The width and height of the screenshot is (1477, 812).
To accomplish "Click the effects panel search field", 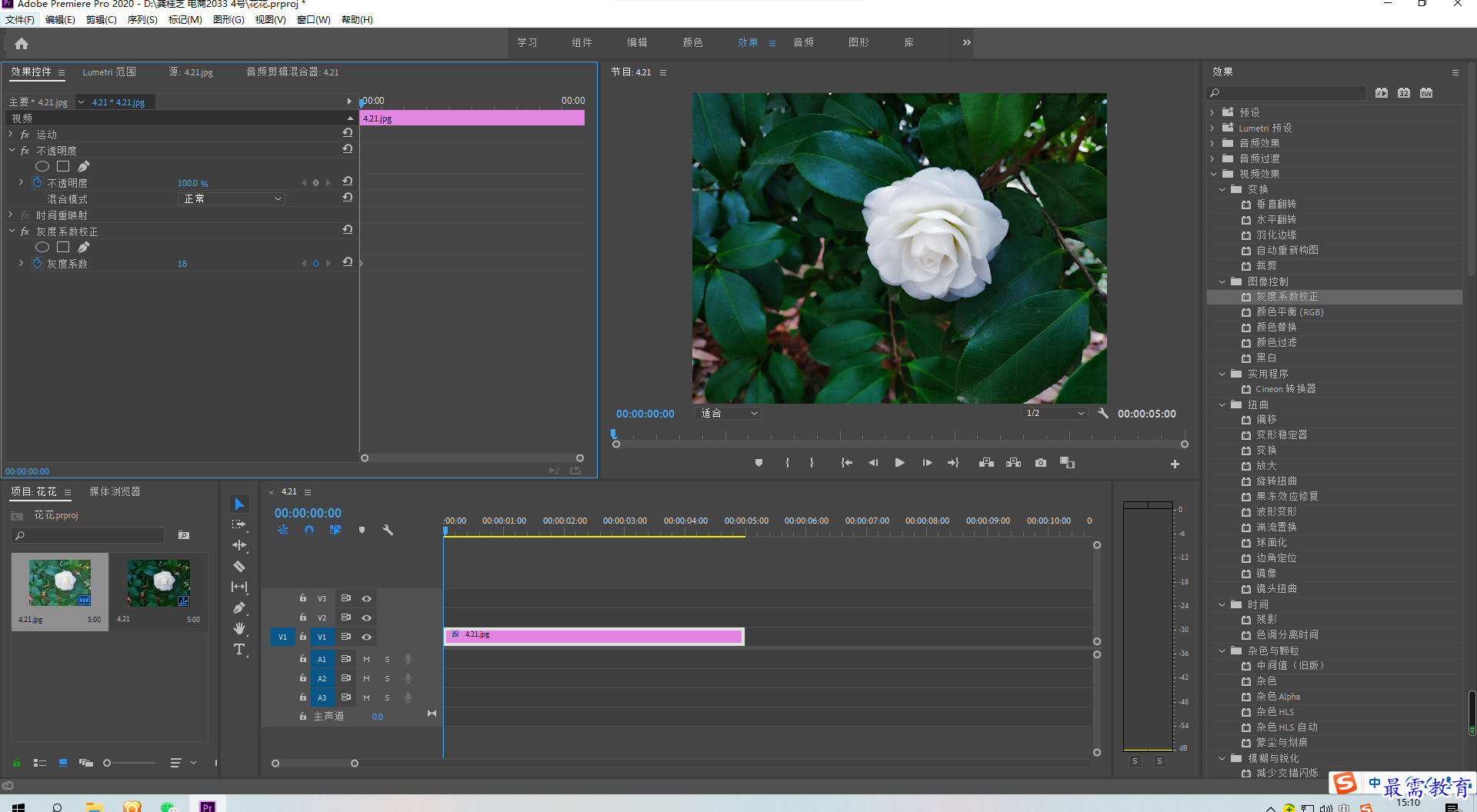I will point(1286,93).
